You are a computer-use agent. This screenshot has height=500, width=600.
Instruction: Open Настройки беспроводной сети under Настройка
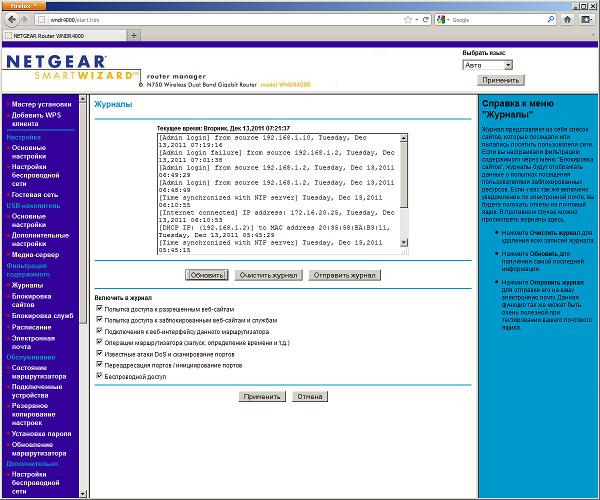[35, 175]
